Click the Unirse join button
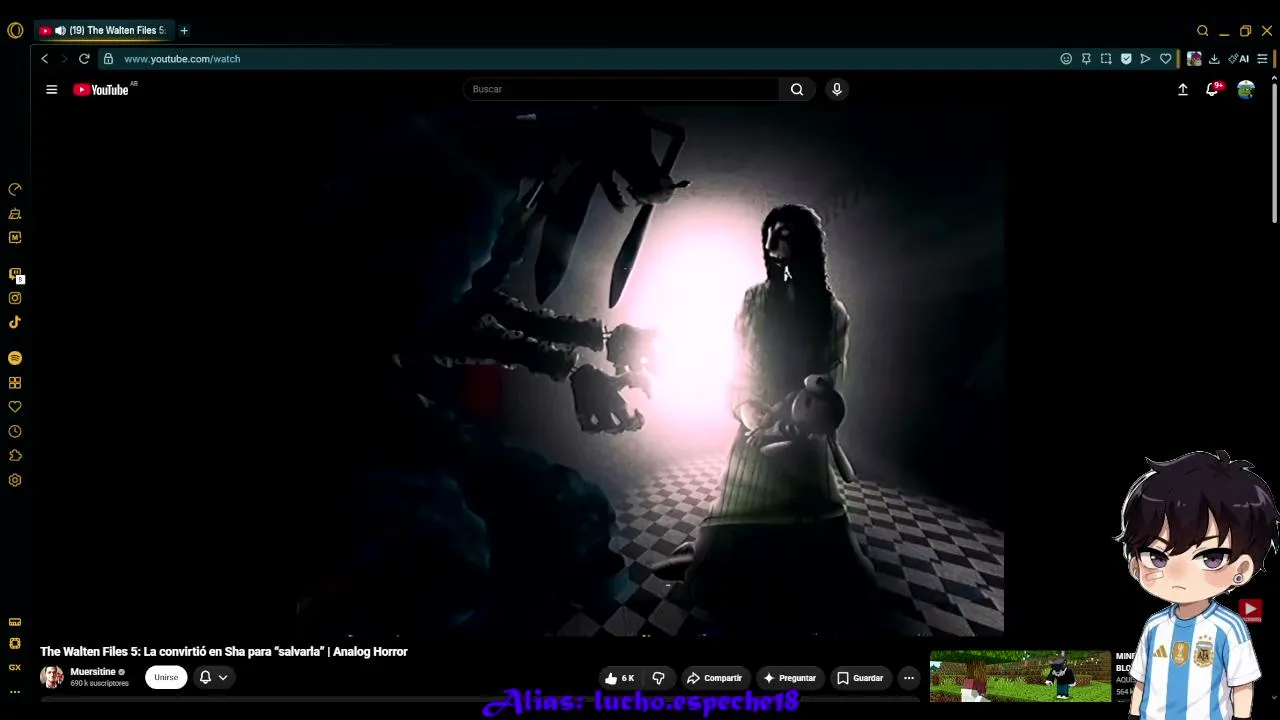 coord(166,677)
